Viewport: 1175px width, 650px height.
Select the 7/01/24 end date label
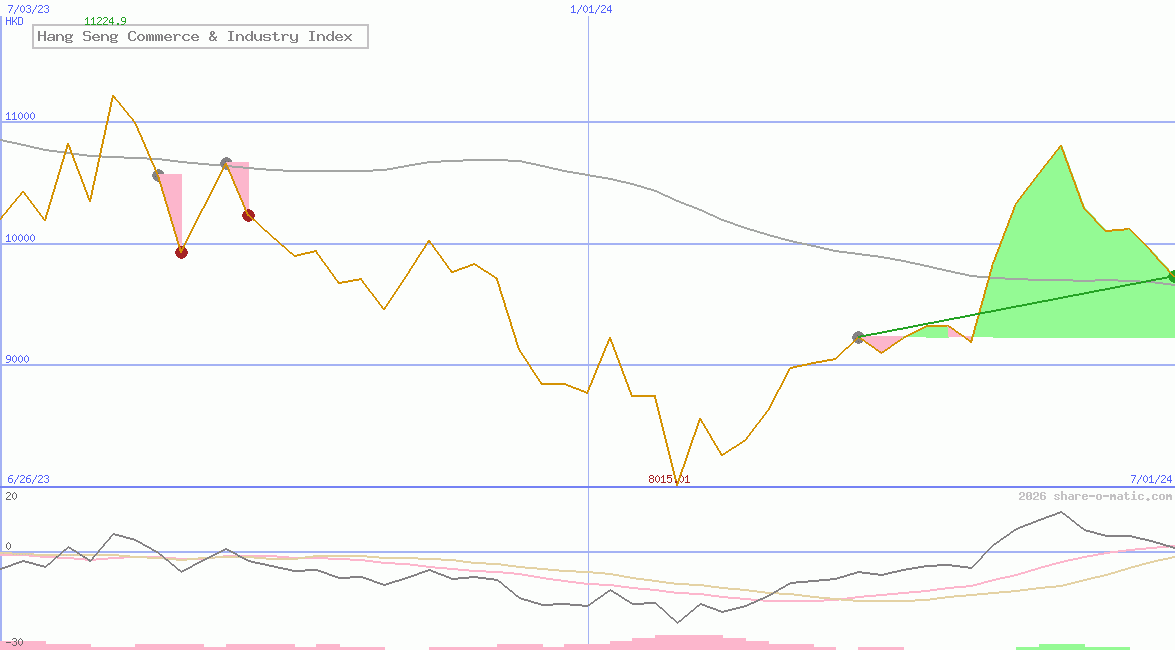1151,479
